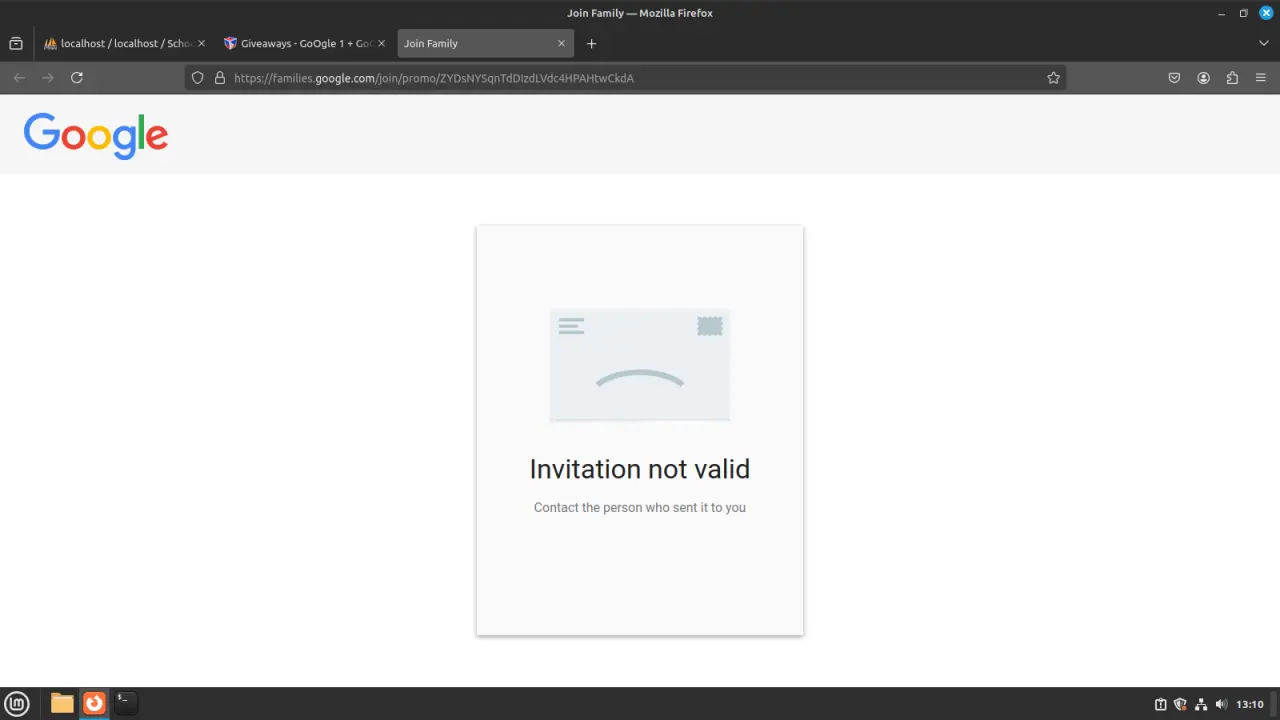Click the tracking protection shield icon
The image size is (1280, 720).
pos(198,78)
